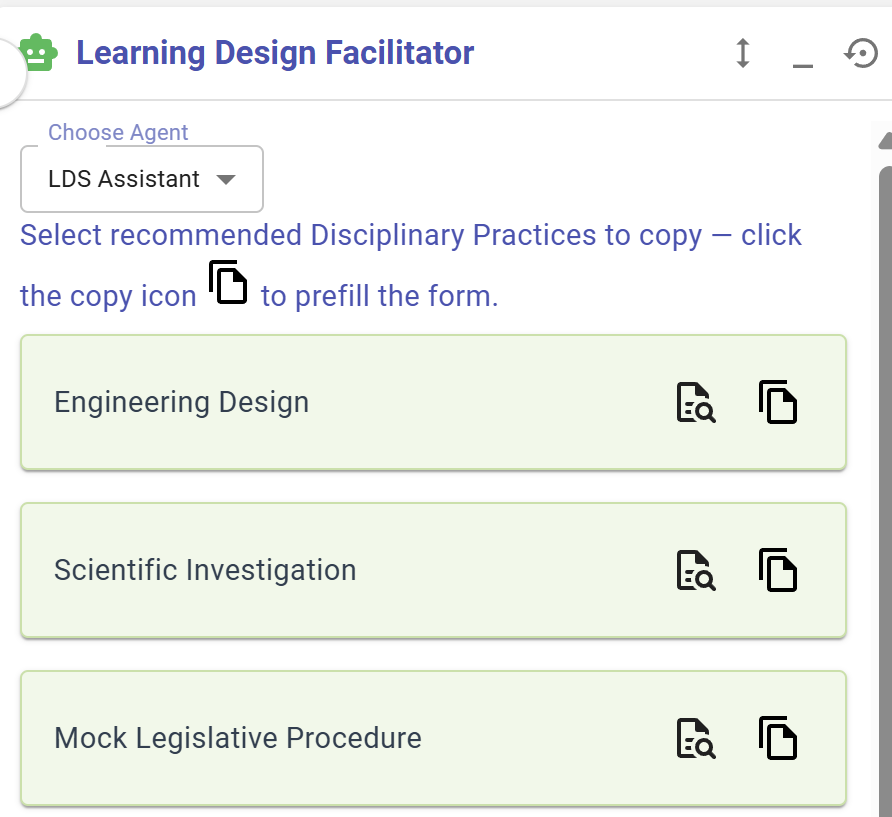
Task: Click the LDS Assistant dropdown arrow
Action: point(226,180)
